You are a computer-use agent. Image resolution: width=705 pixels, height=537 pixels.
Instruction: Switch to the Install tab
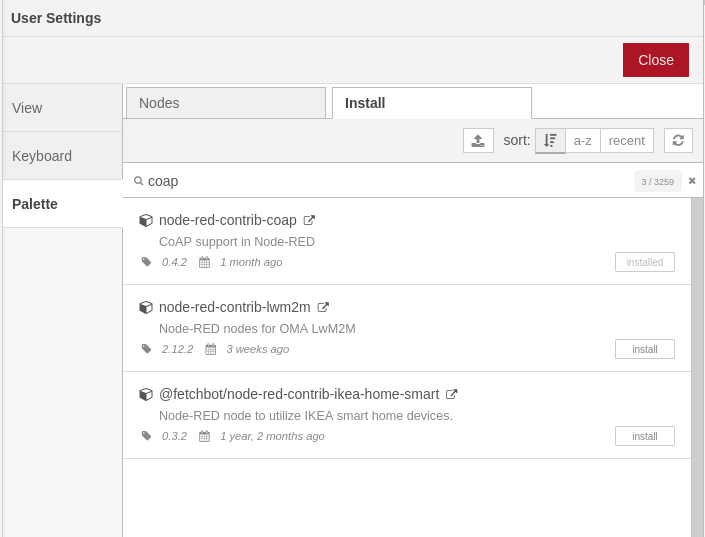(x=432, y=103)
